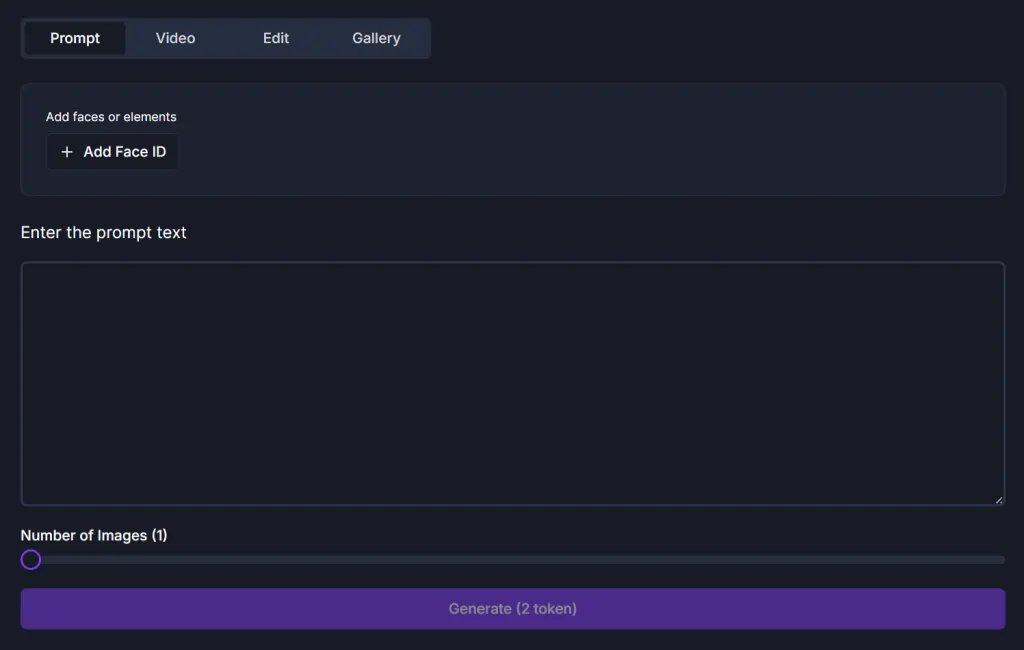Open the Gallery tab

tap(376, 38)
